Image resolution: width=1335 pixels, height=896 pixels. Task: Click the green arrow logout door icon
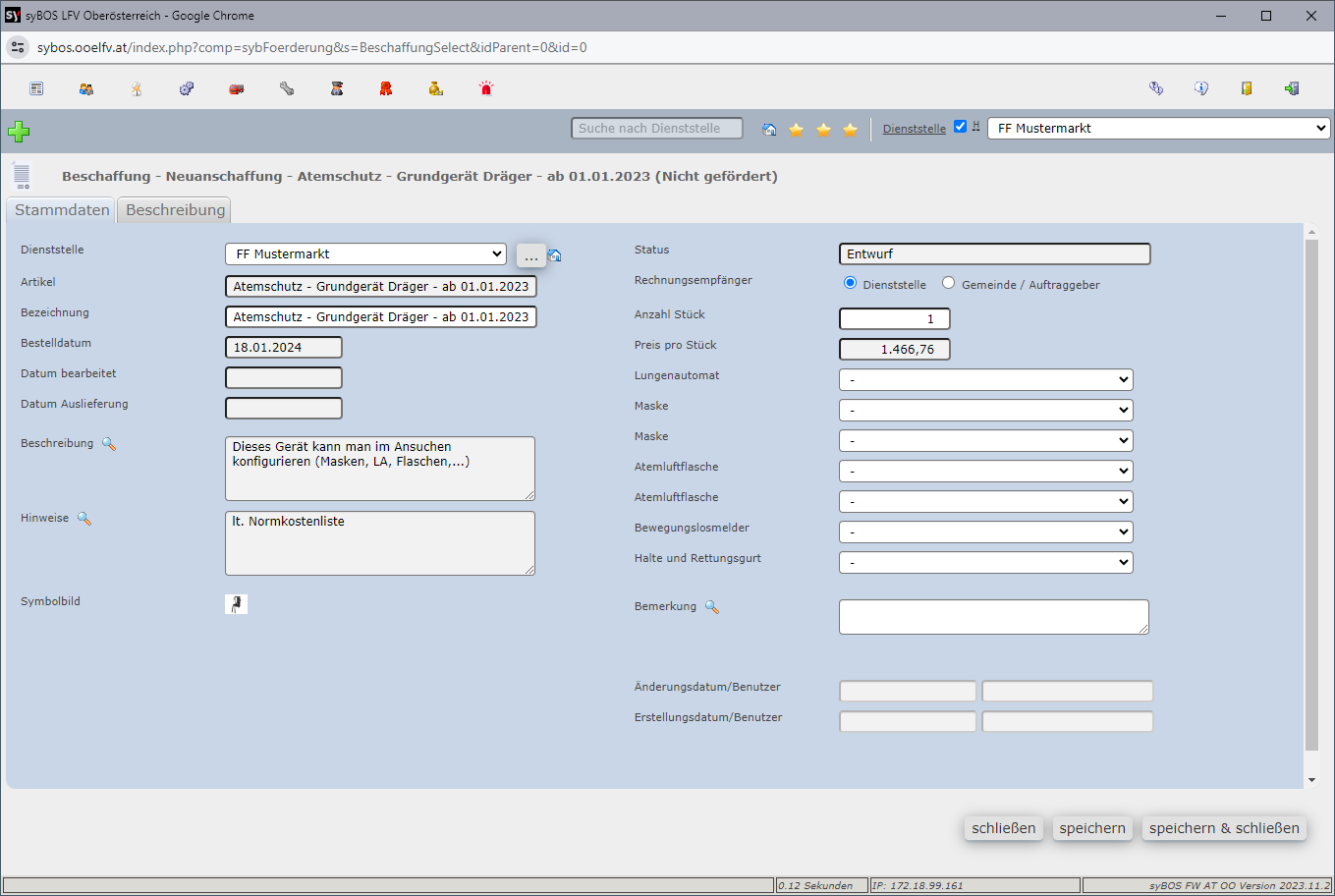click(1292, 88)
